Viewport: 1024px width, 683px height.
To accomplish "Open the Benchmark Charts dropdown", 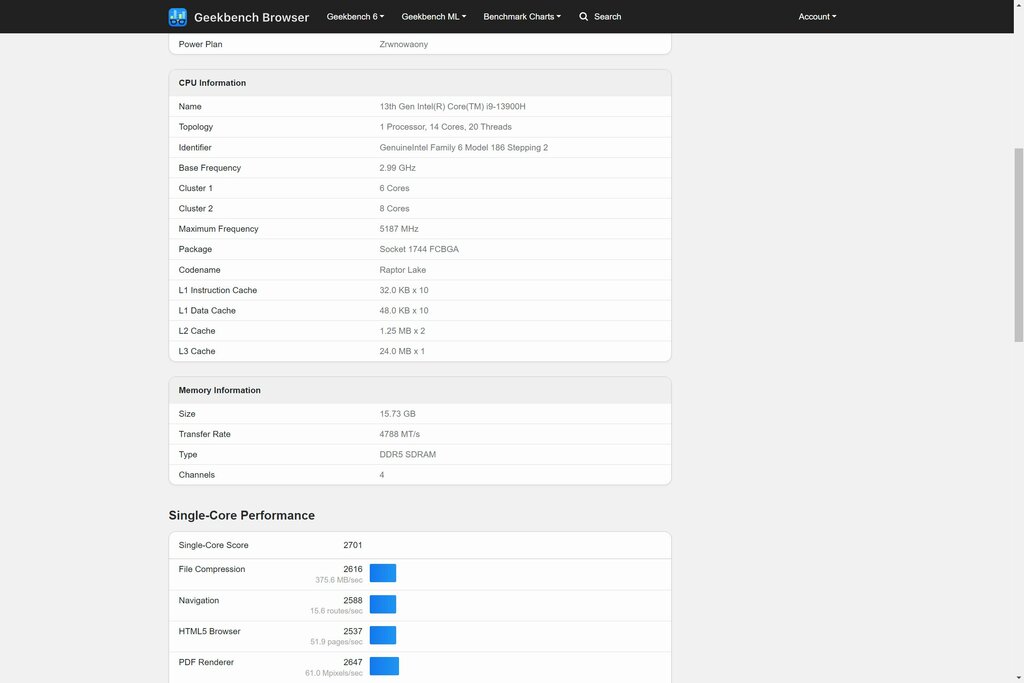I will tap(522, 17).
